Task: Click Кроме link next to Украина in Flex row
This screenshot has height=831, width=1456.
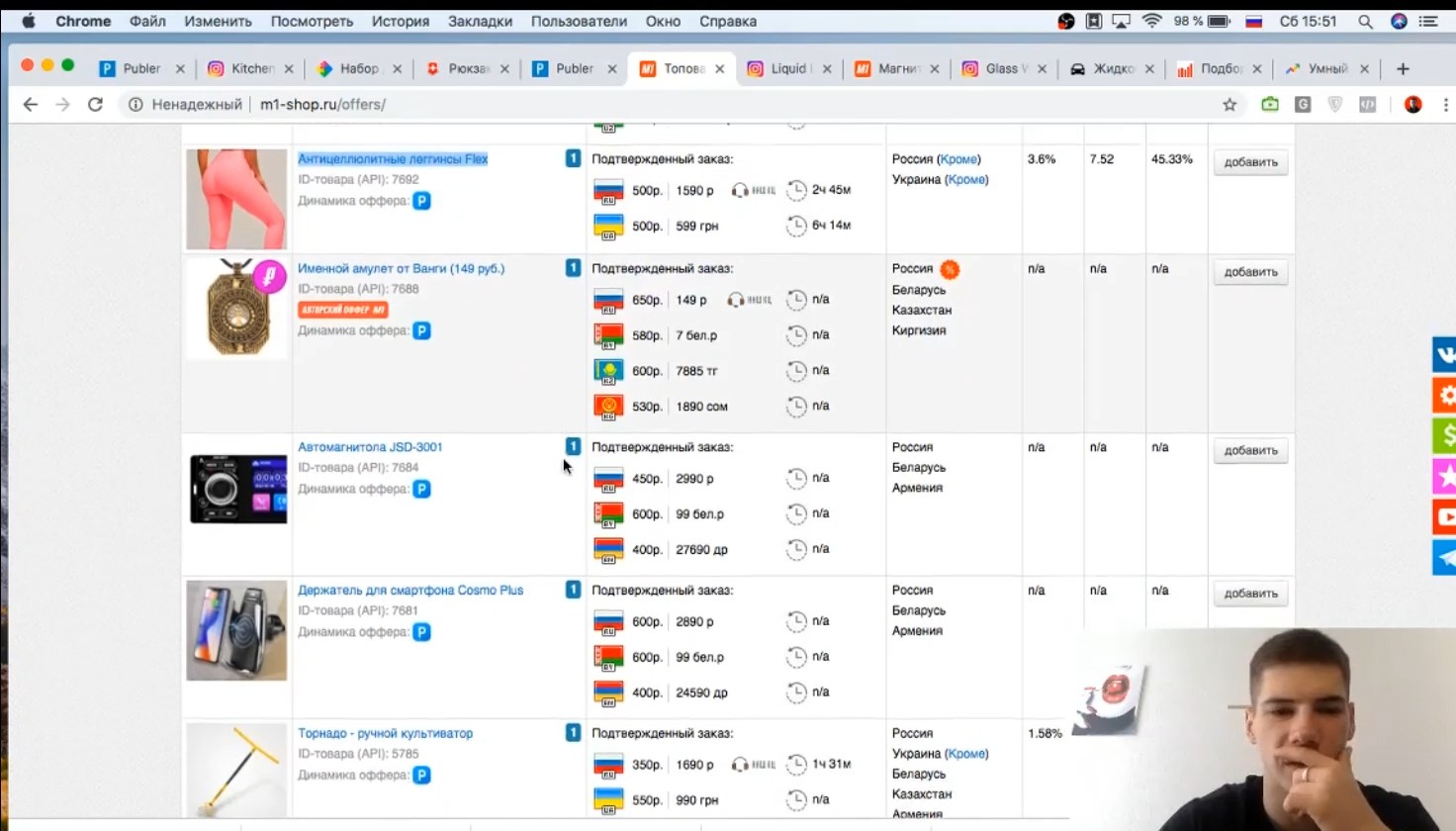Action: (x=966, y=179)
